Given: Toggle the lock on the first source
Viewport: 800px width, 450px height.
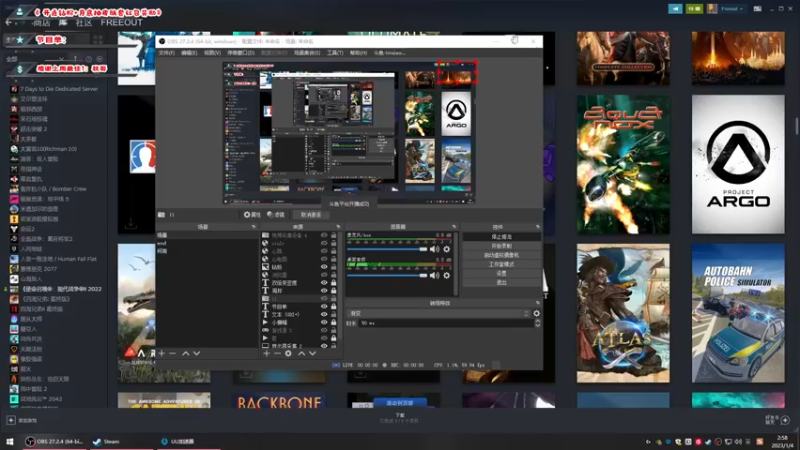Looking at the screenshot, I should pyautogui.click(x=334, y=235).
